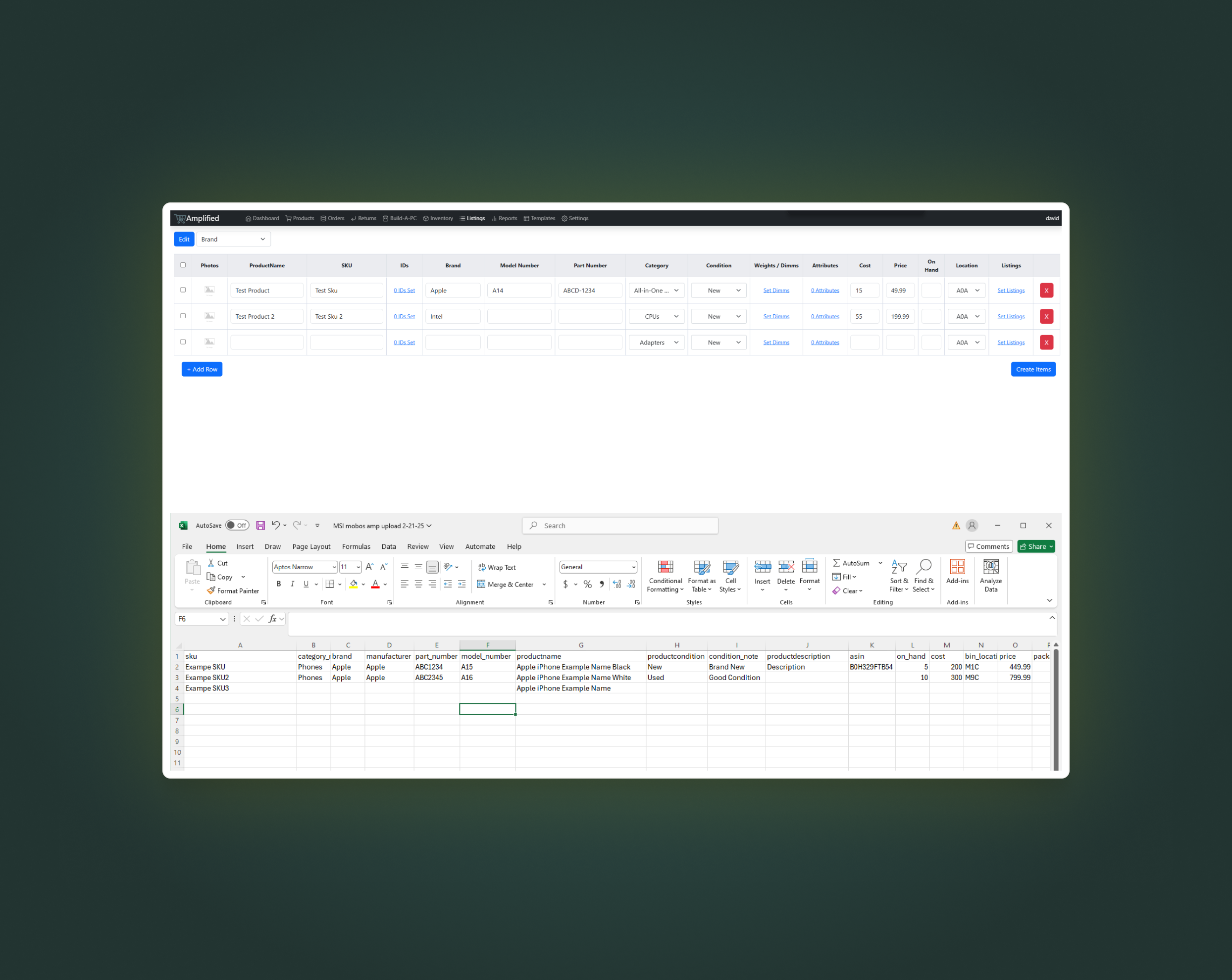Click Wrap Text in Alignment group
Image resolution: width=1232 pixels, height=980 pixels.
pyautogui.click(x=497, y=567)
